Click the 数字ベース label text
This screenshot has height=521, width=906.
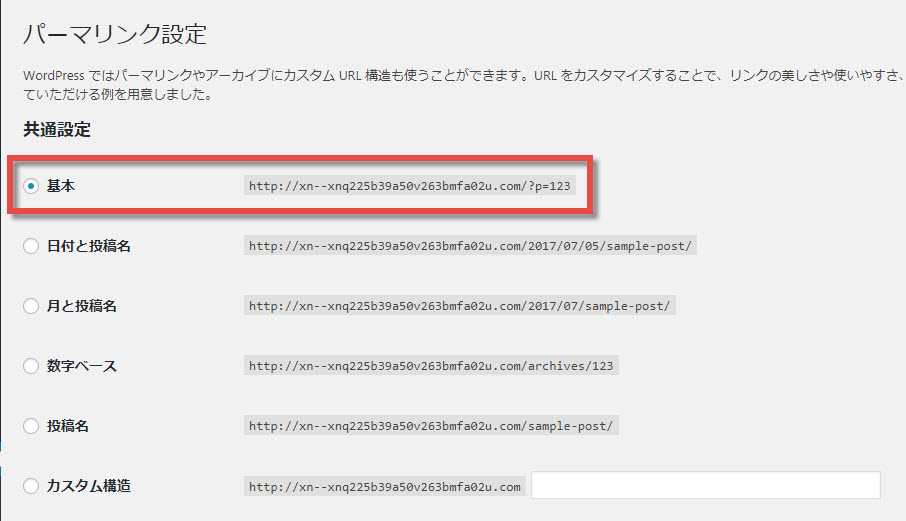point(81,366)
